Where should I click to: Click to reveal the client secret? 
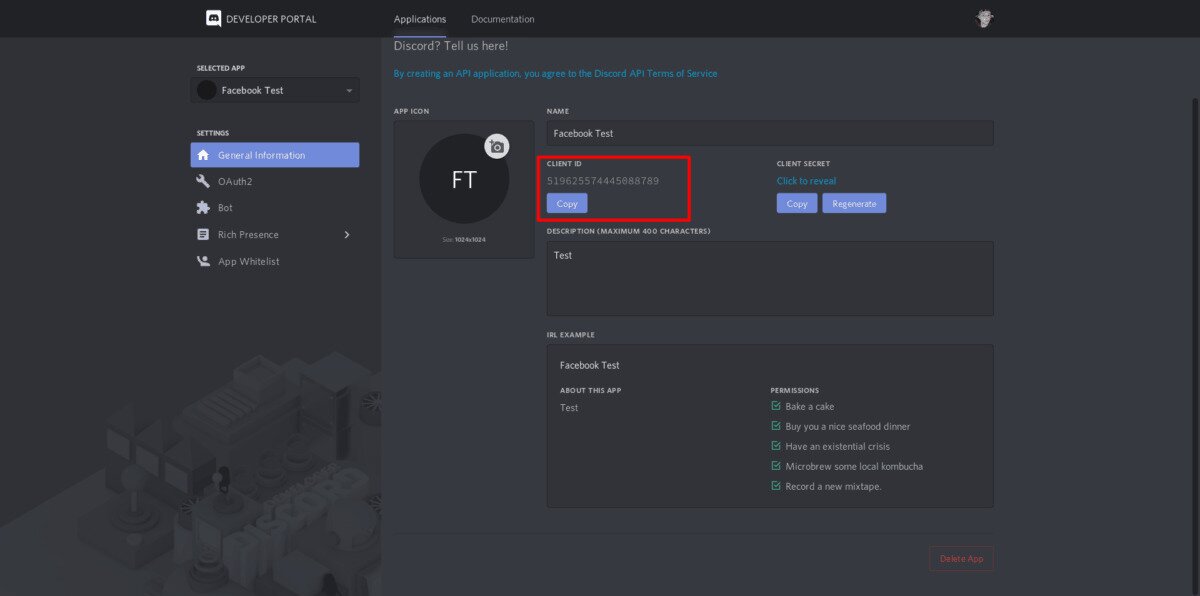tap(806, 181)
